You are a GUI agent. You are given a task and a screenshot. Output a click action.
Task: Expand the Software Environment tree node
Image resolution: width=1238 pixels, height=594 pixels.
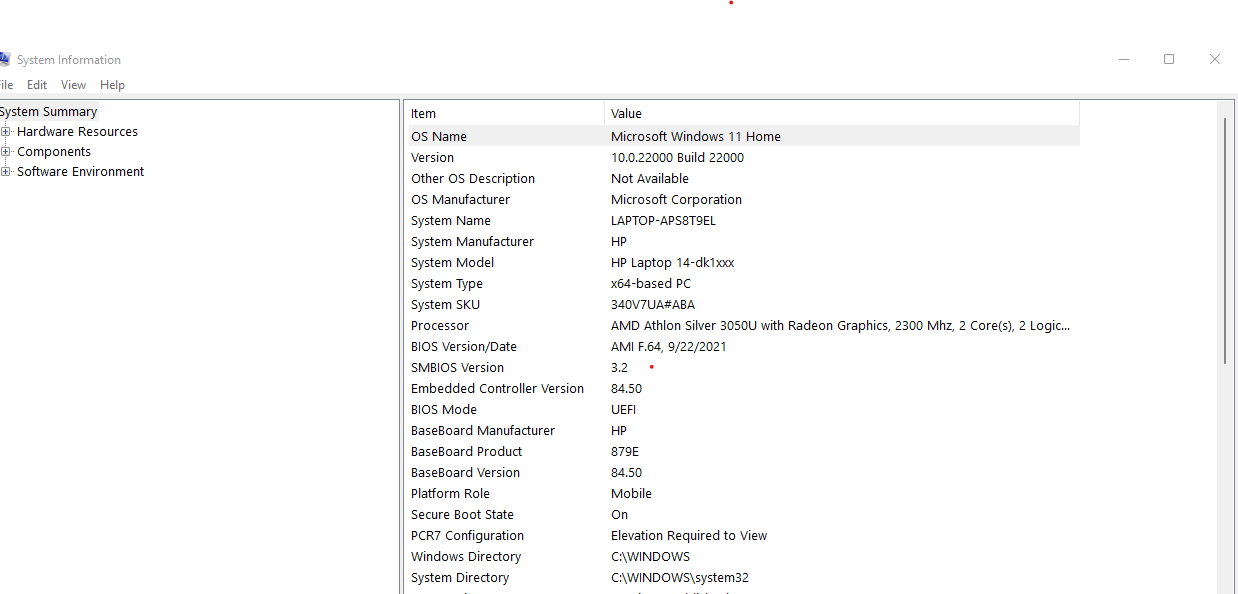5,171
